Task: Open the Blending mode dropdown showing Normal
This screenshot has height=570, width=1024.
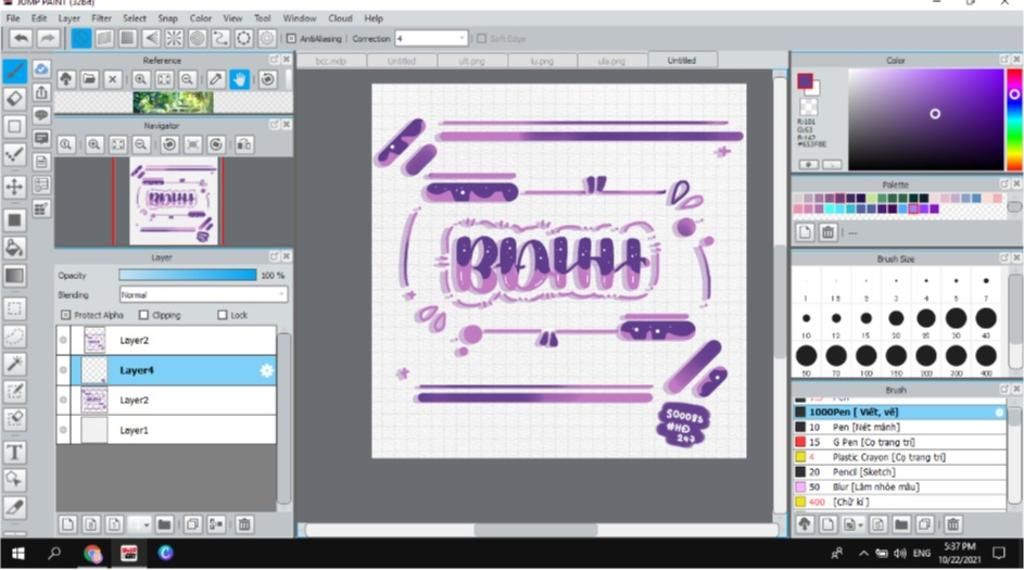Action: [203, 294]
